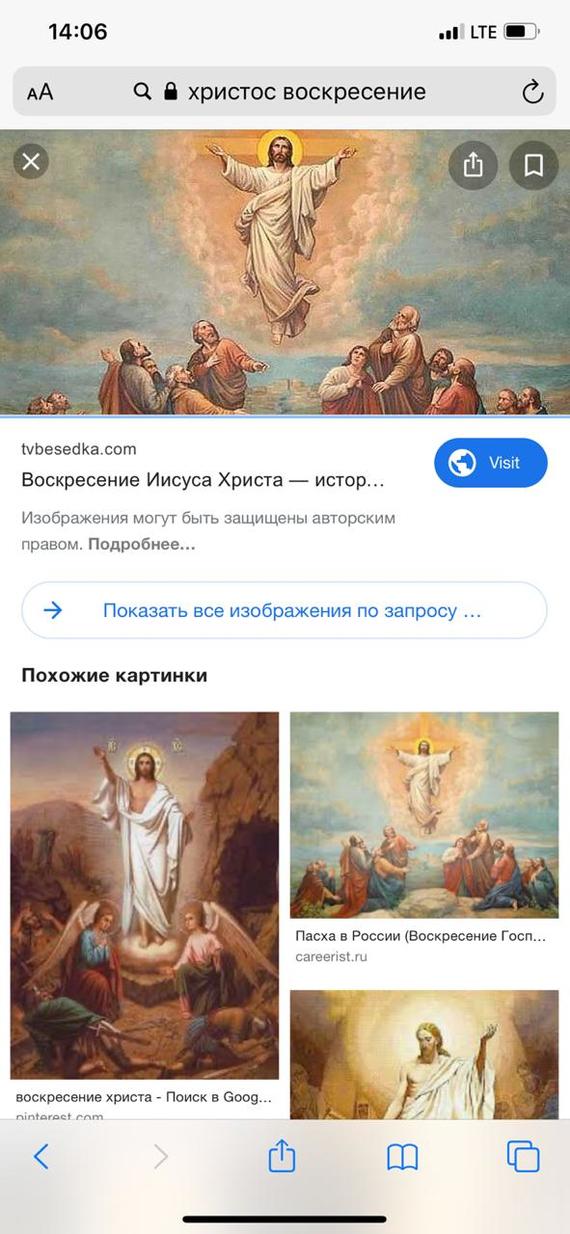Tap the Safari back arrow
The width and height of the screenshot is (570, 1234).
41,1157
